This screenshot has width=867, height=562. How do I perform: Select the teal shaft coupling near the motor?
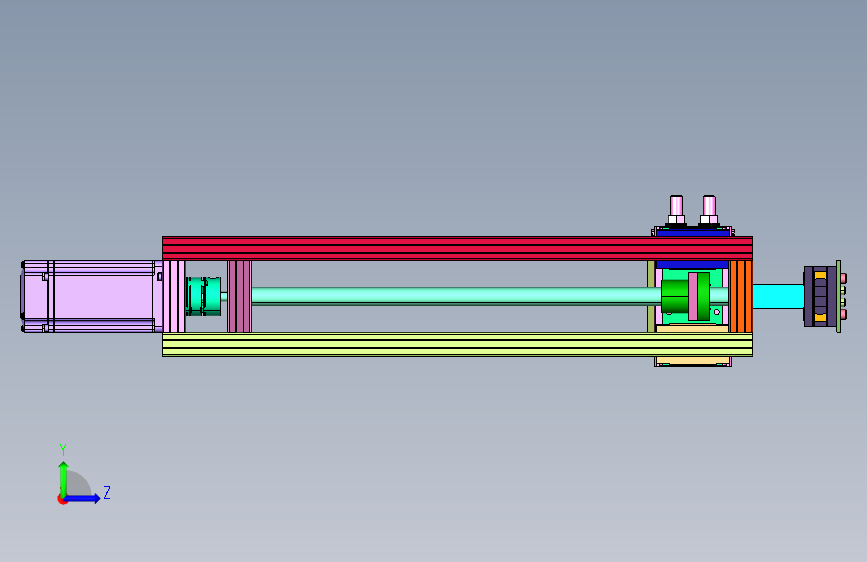point(203,296)
